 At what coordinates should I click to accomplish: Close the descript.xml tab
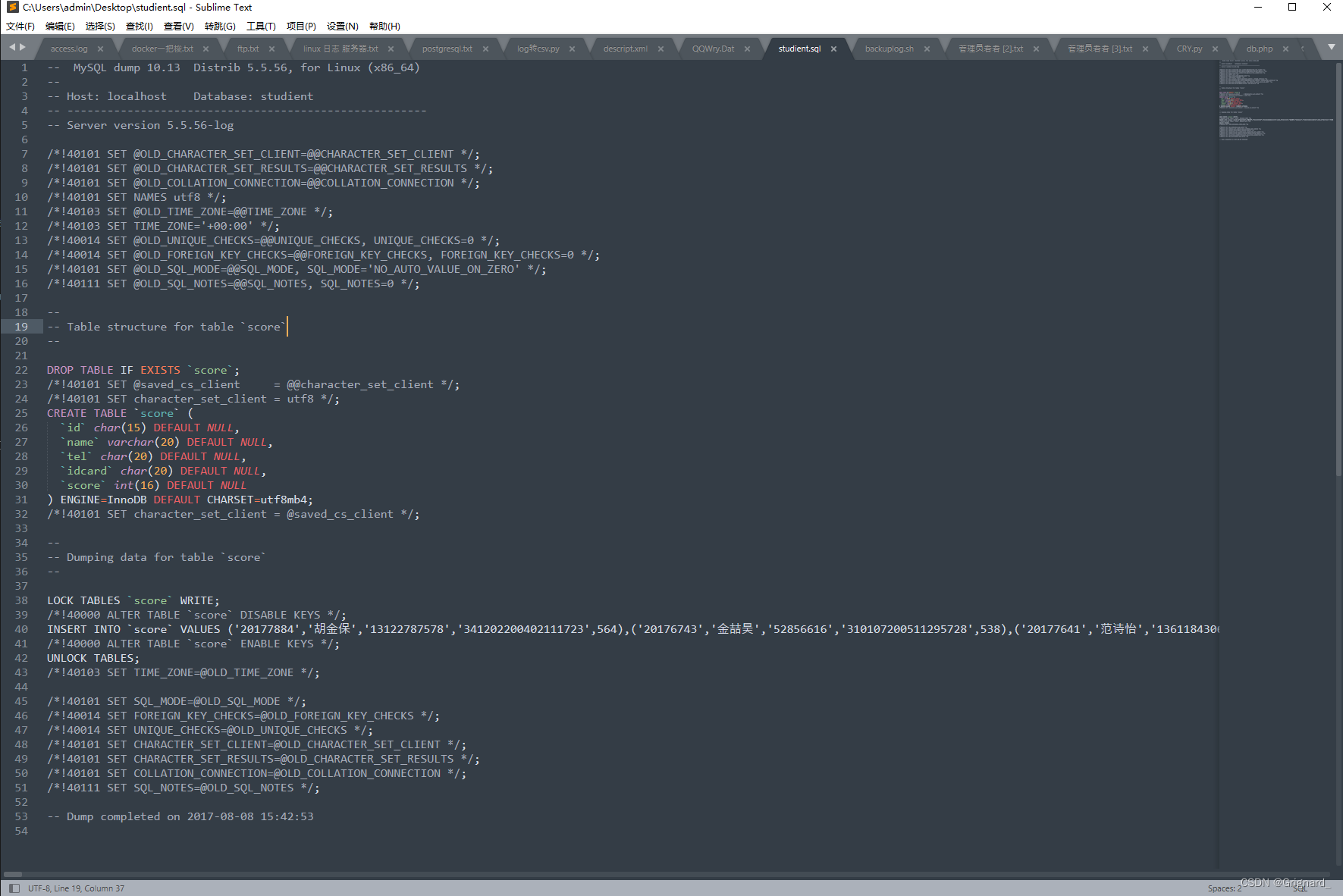click(661, 49)
